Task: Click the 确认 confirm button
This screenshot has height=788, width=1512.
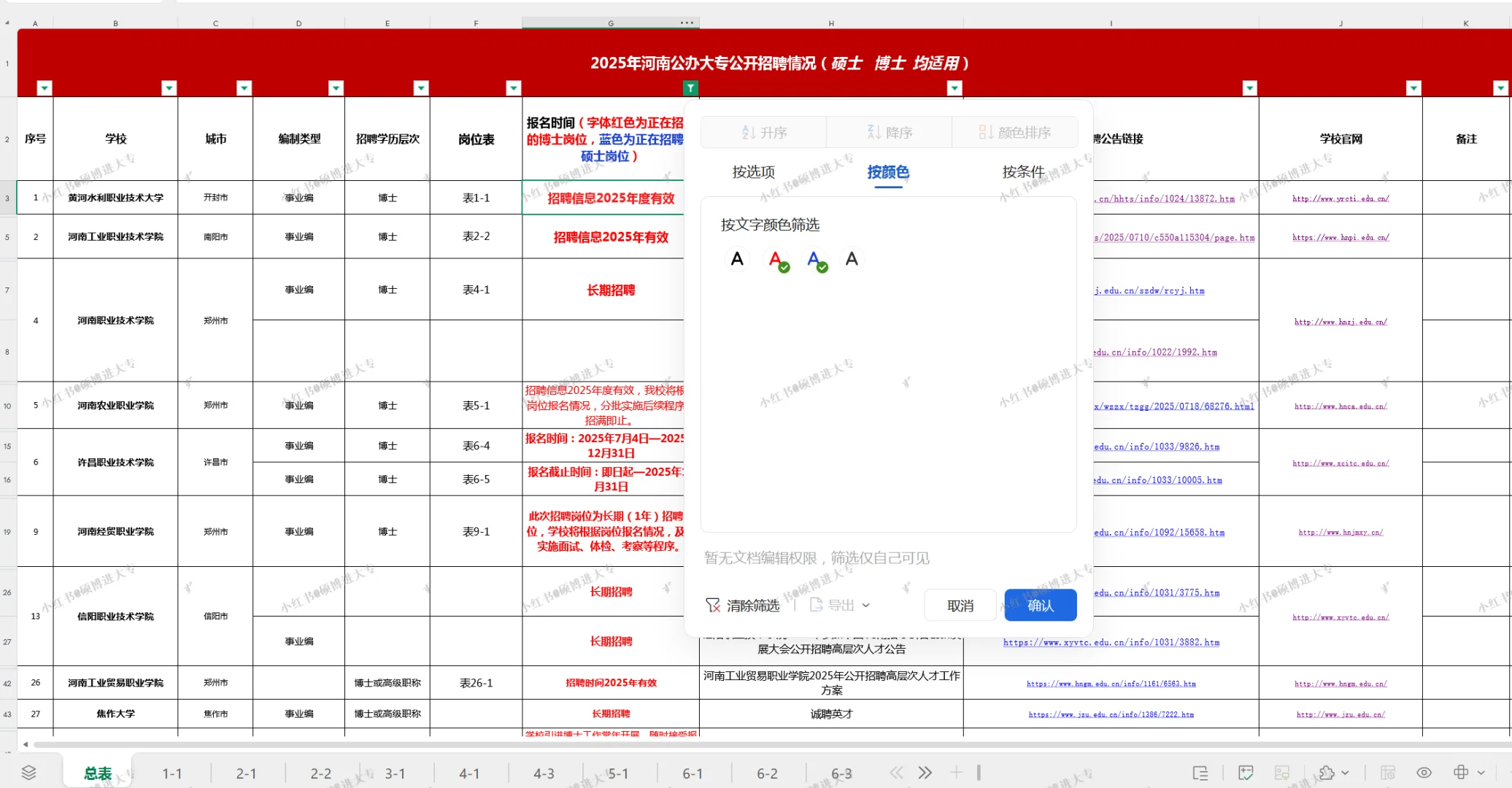Action: click(1040, 606)
